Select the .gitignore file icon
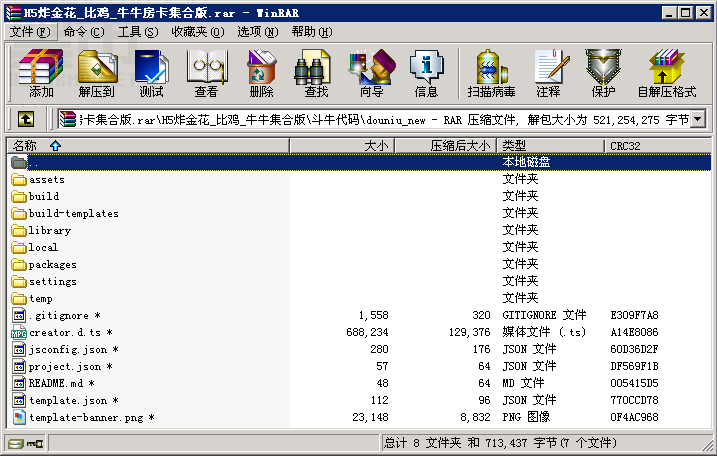717x456 pixels. click(19, 315)
